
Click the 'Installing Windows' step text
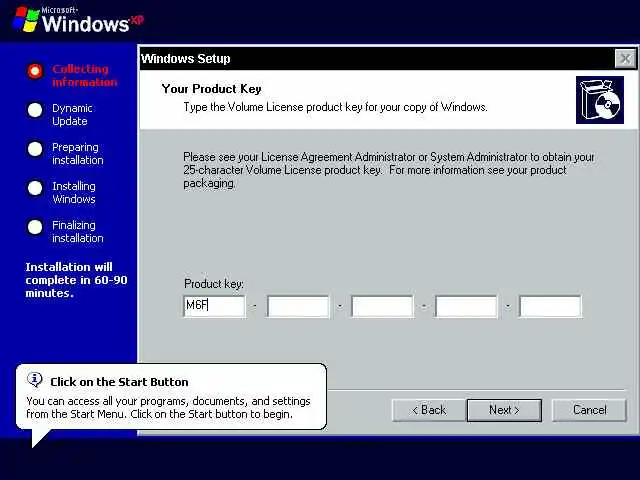point(74,193)
